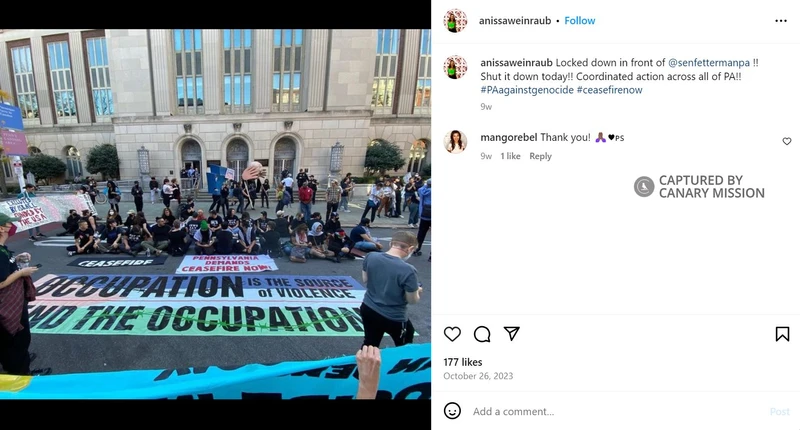
Task: View who liked mangorebel's comment
Action: (x=510, y=156)
